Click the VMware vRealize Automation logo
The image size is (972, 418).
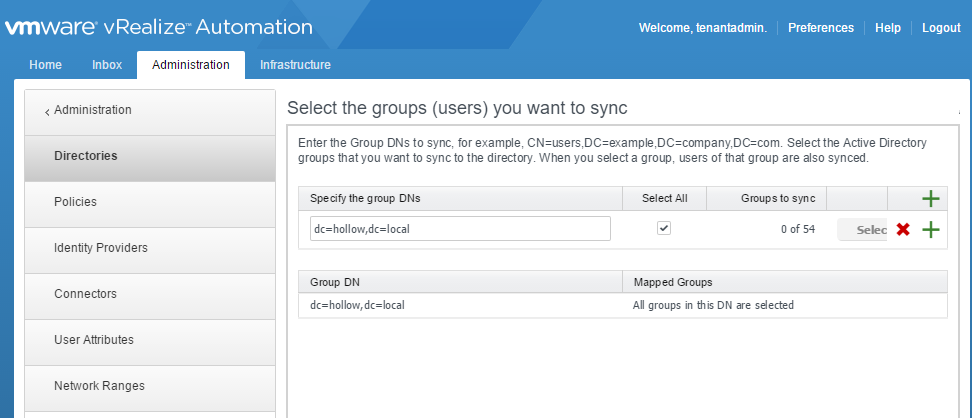(x=158, y=27)
